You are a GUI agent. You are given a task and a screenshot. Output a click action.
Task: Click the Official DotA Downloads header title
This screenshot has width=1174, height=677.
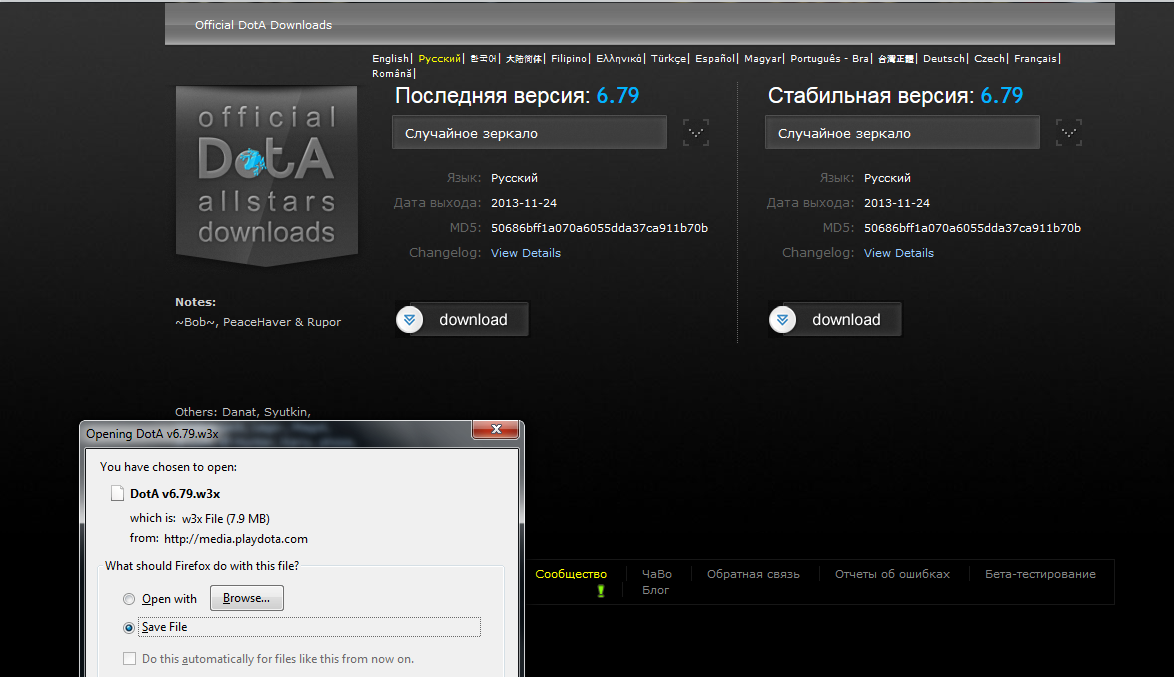tap(264, 25)
